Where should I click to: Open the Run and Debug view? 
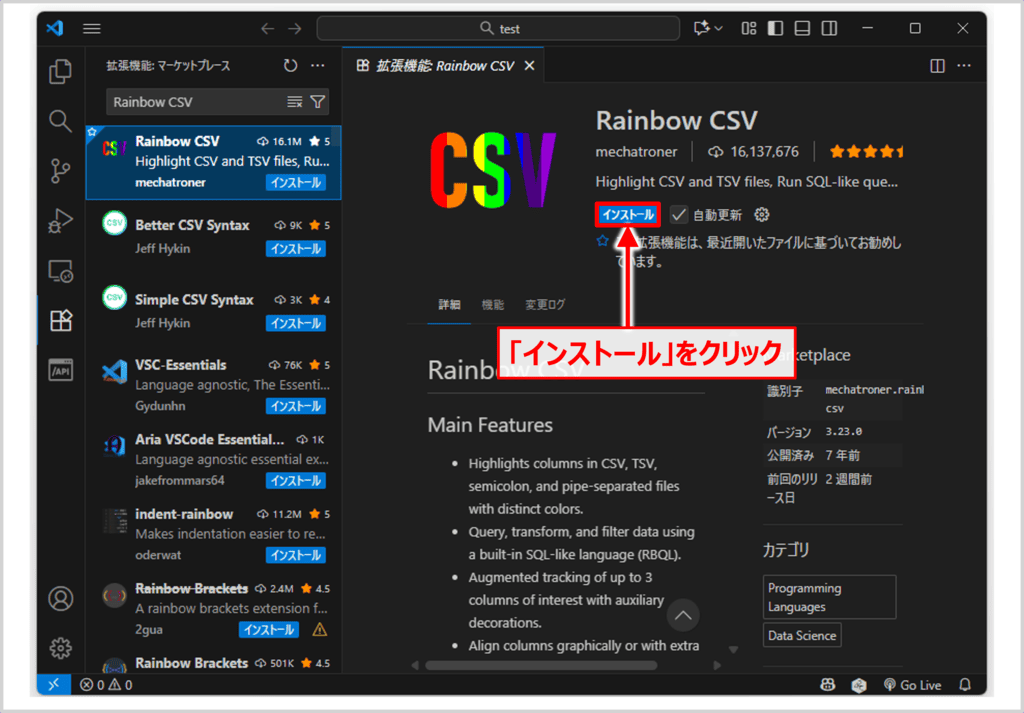61,220
